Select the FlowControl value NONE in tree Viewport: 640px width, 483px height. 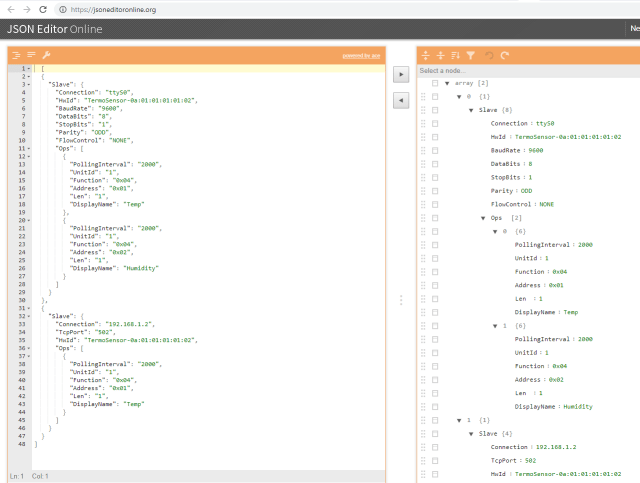pyautogui.click(x=547, y=204)
